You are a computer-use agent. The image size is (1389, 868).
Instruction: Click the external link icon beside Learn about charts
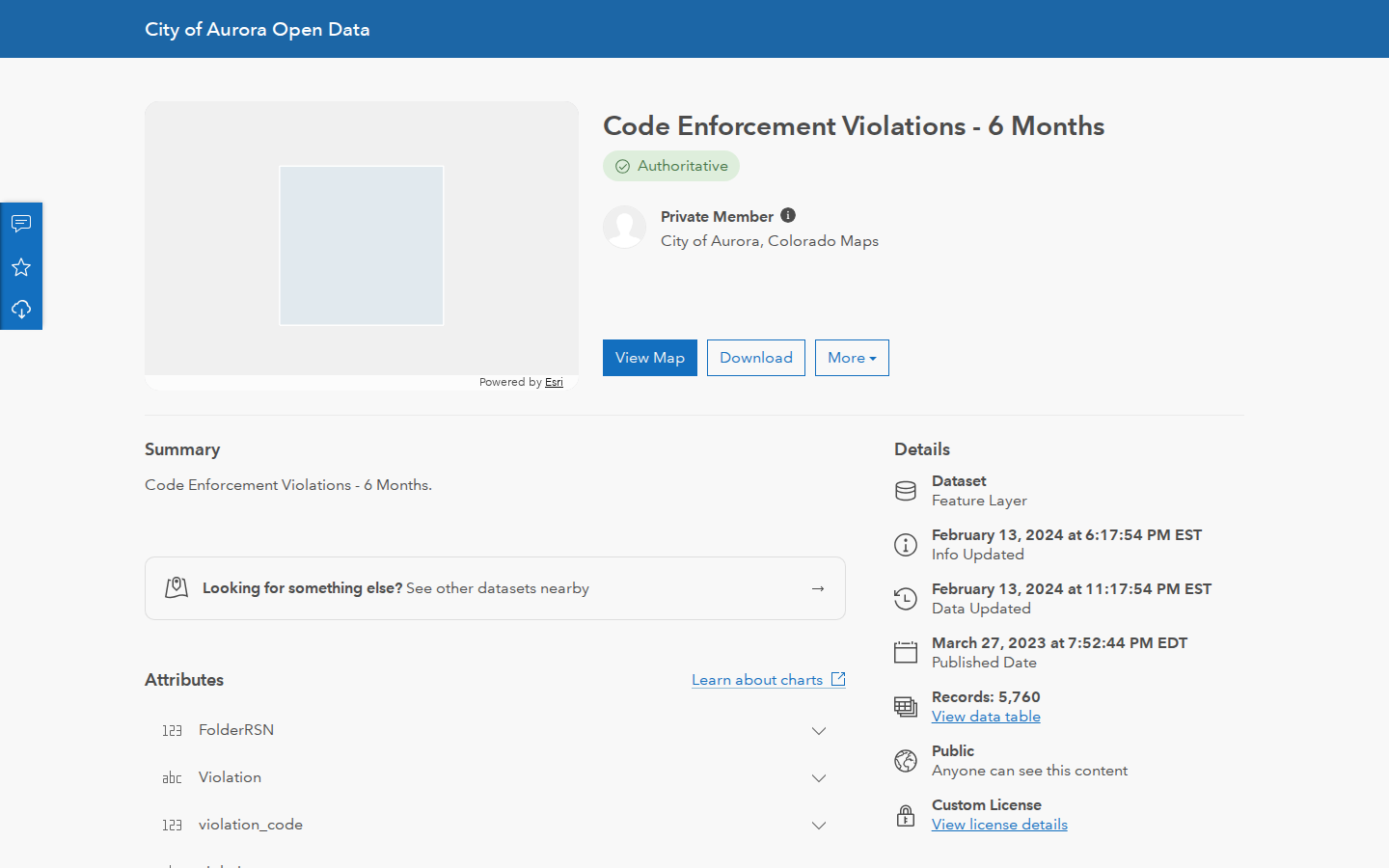click(x=838, y=679)
